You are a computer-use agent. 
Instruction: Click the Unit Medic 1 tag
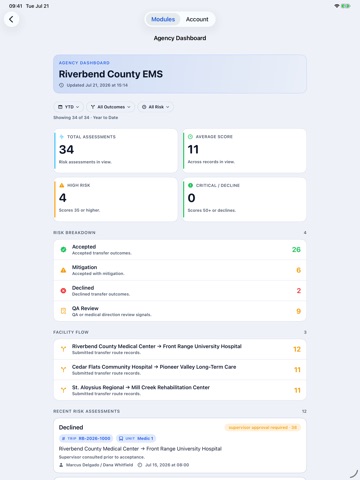point(136,438)
